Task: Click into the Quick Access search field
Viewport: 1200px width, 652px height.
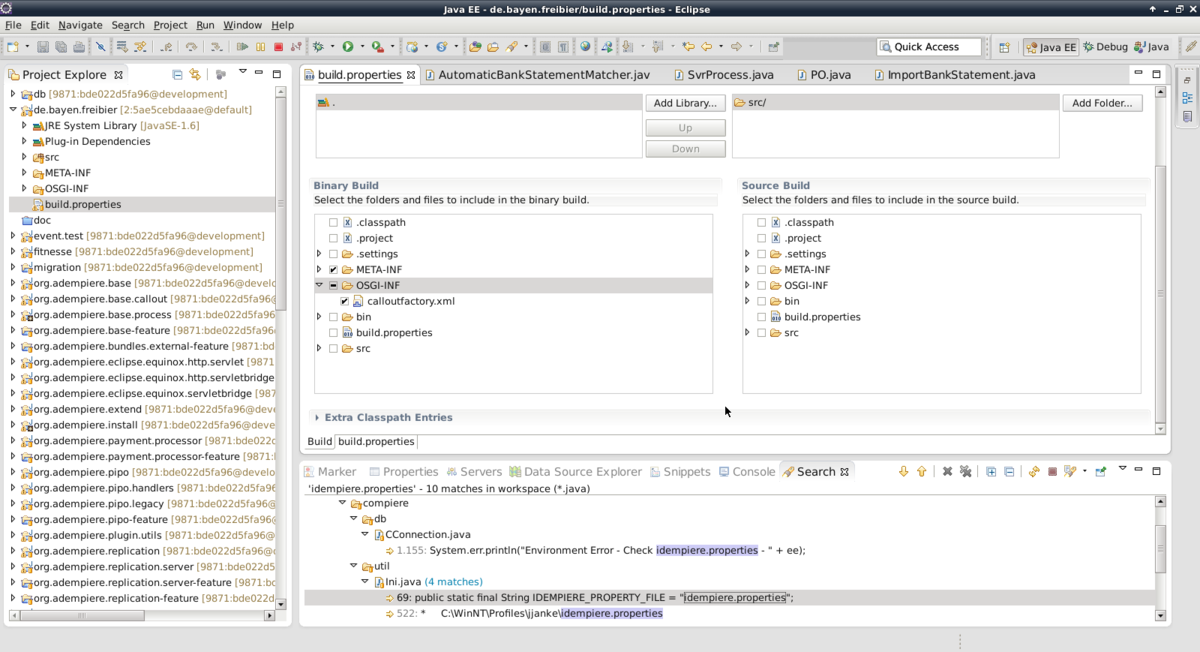Action: pos(930,47)
